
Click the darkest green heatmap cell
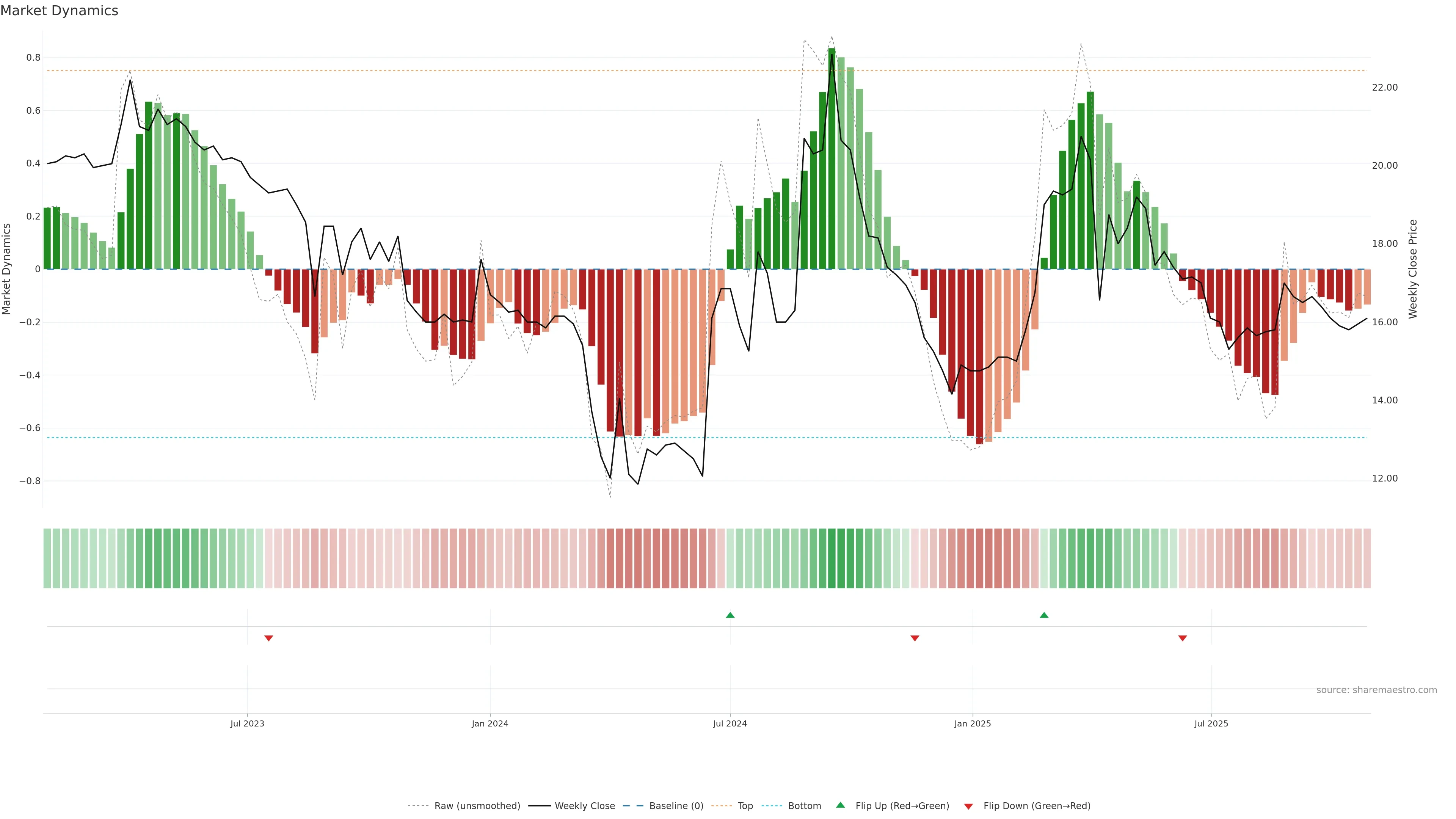coord(832,559)
